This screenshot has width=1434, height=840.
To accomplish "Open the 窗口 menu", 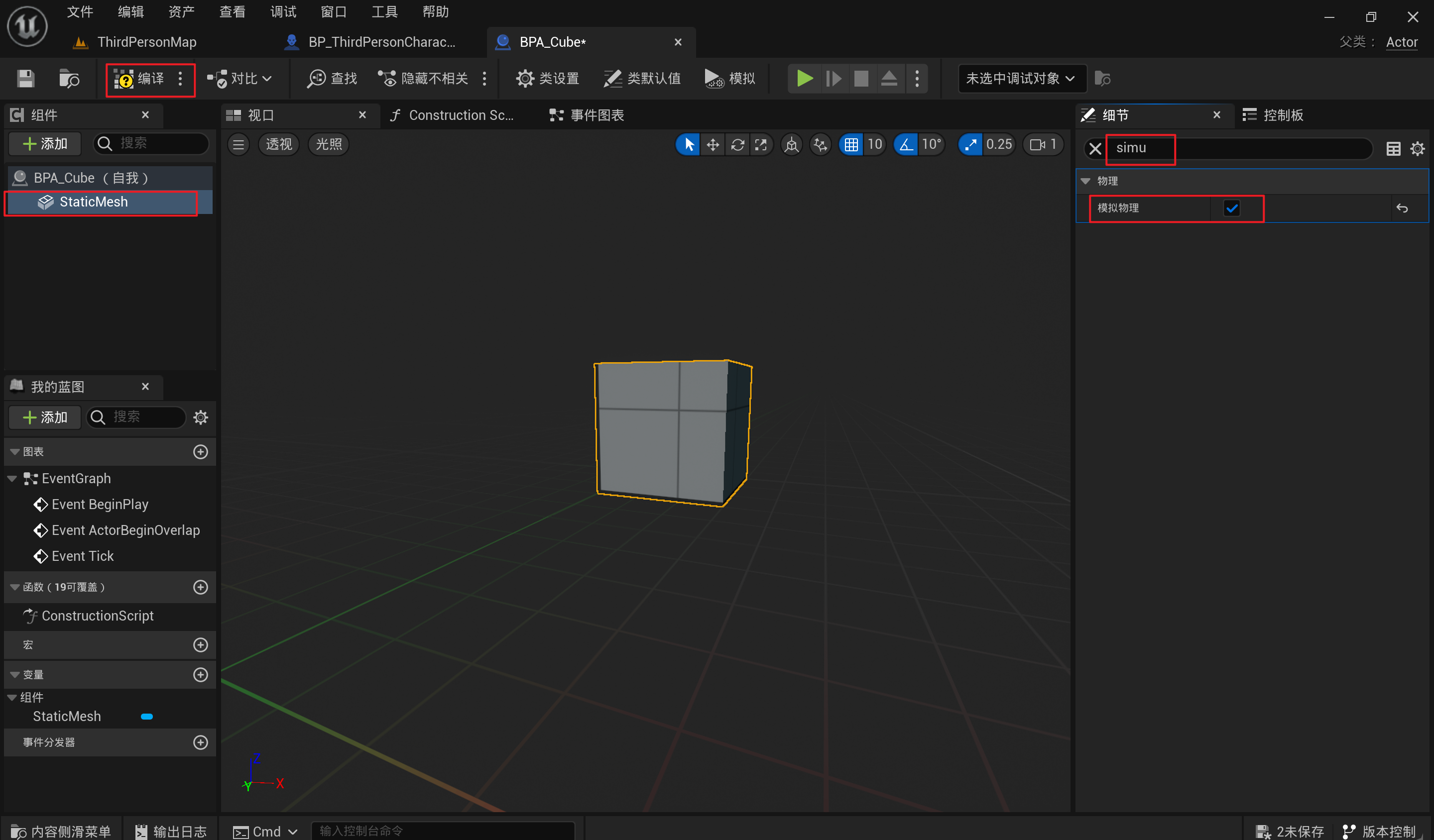I will [334, 11].
